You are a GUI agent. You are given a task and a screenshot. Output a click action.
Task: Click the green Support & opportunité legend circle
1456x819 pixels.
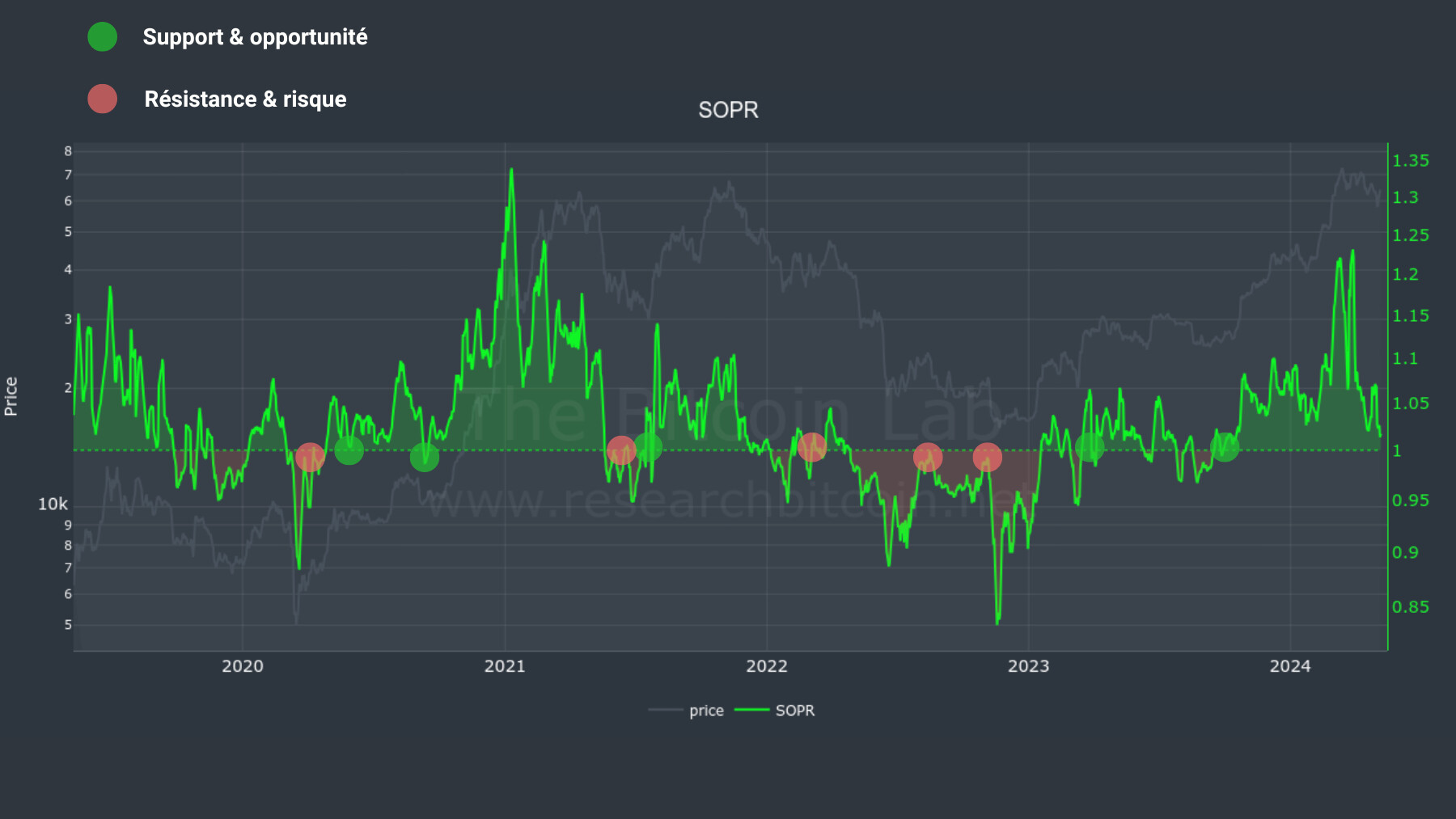(x=103, y=37)
